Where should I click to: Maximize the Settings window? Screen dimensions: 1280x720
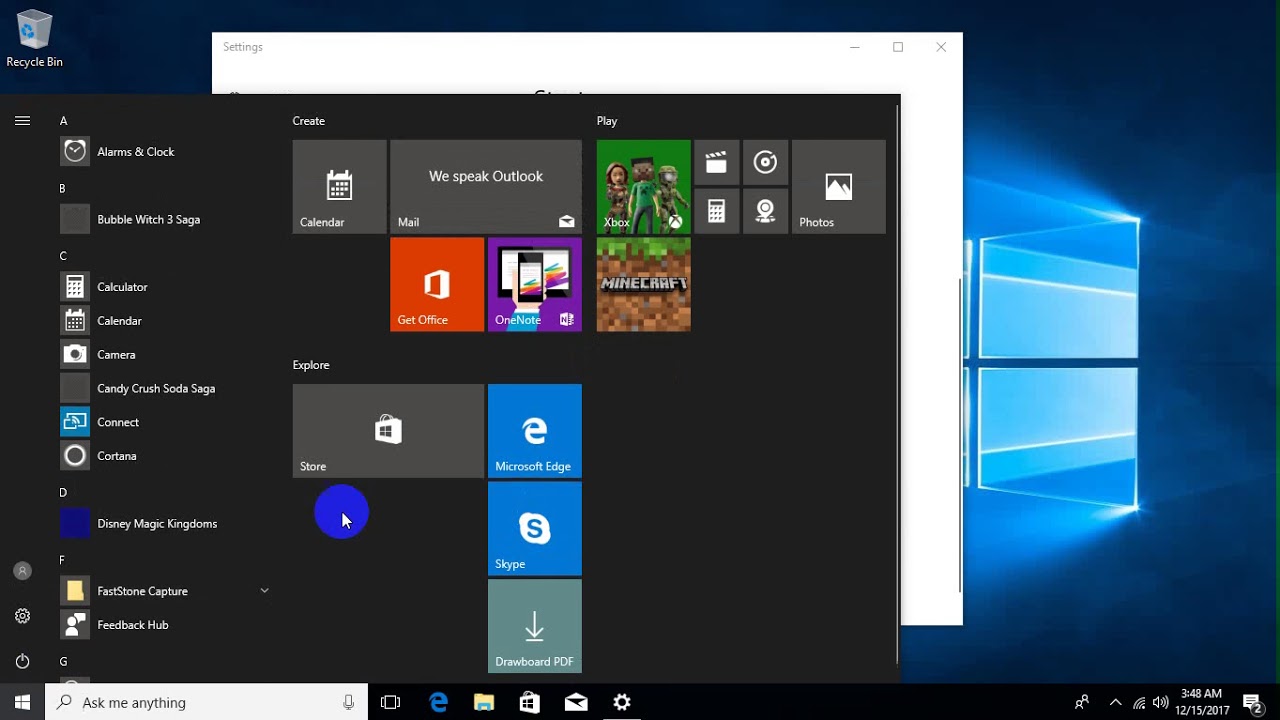tap(898, 47)
